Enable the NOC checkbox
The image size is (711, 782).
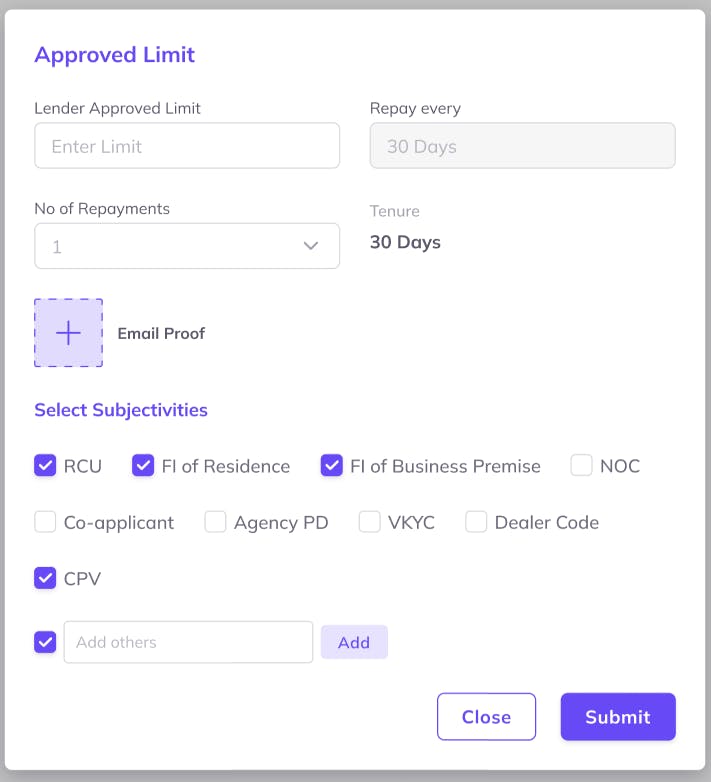[x=582, y=466]
